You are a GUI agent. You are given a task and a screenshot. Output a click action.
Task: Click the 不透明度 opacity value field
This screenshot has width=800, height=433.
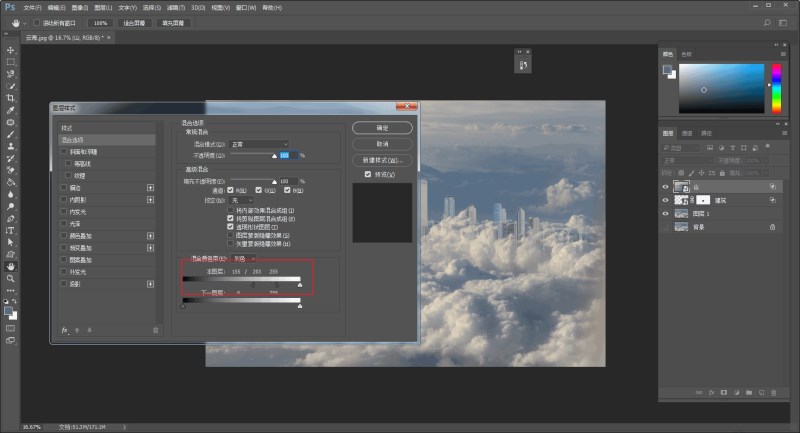click(x=284, y=155)
